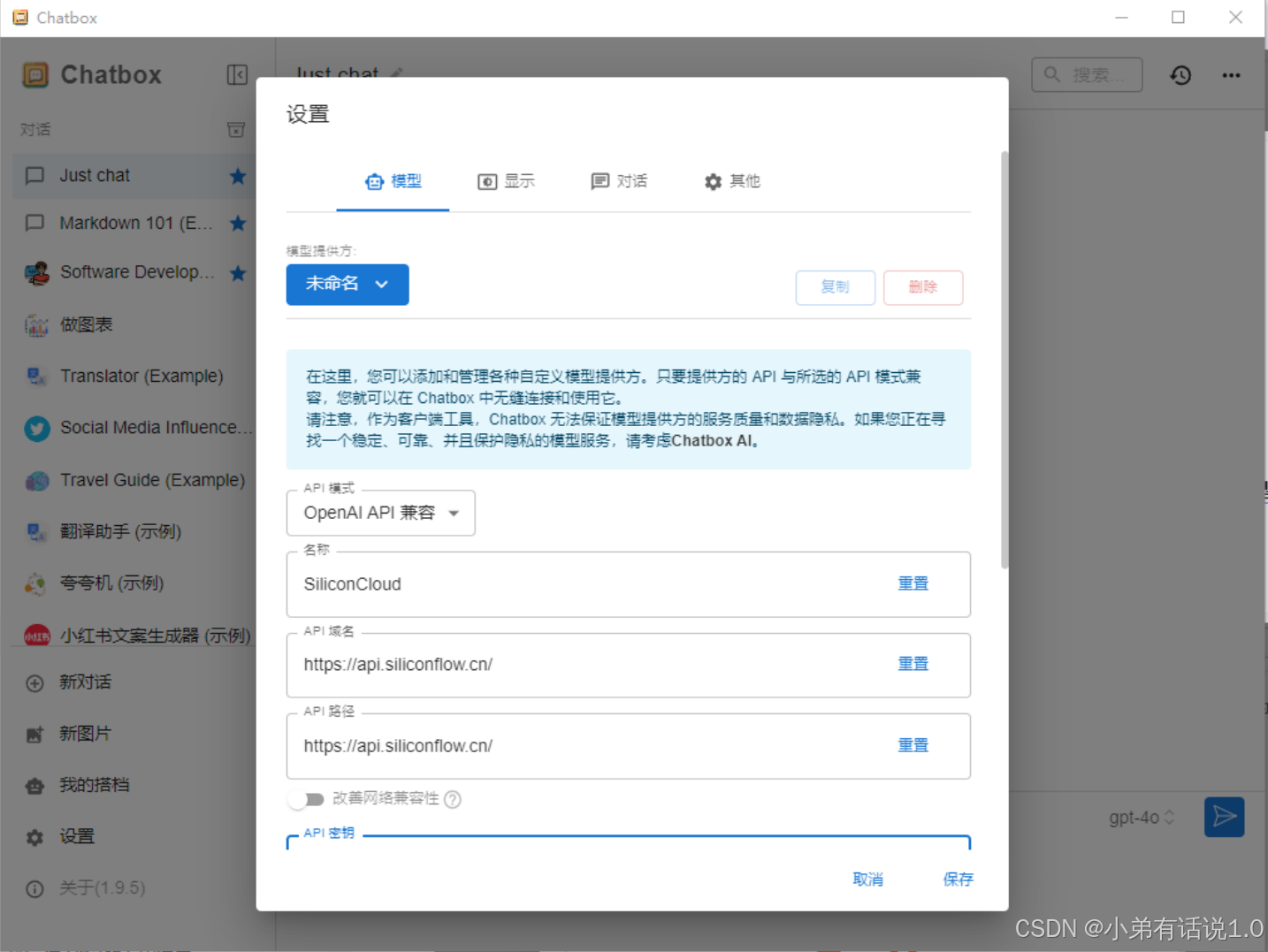Open Travel Guide (Example) conversation
The image size is (1268, 952).
point(133,480)
